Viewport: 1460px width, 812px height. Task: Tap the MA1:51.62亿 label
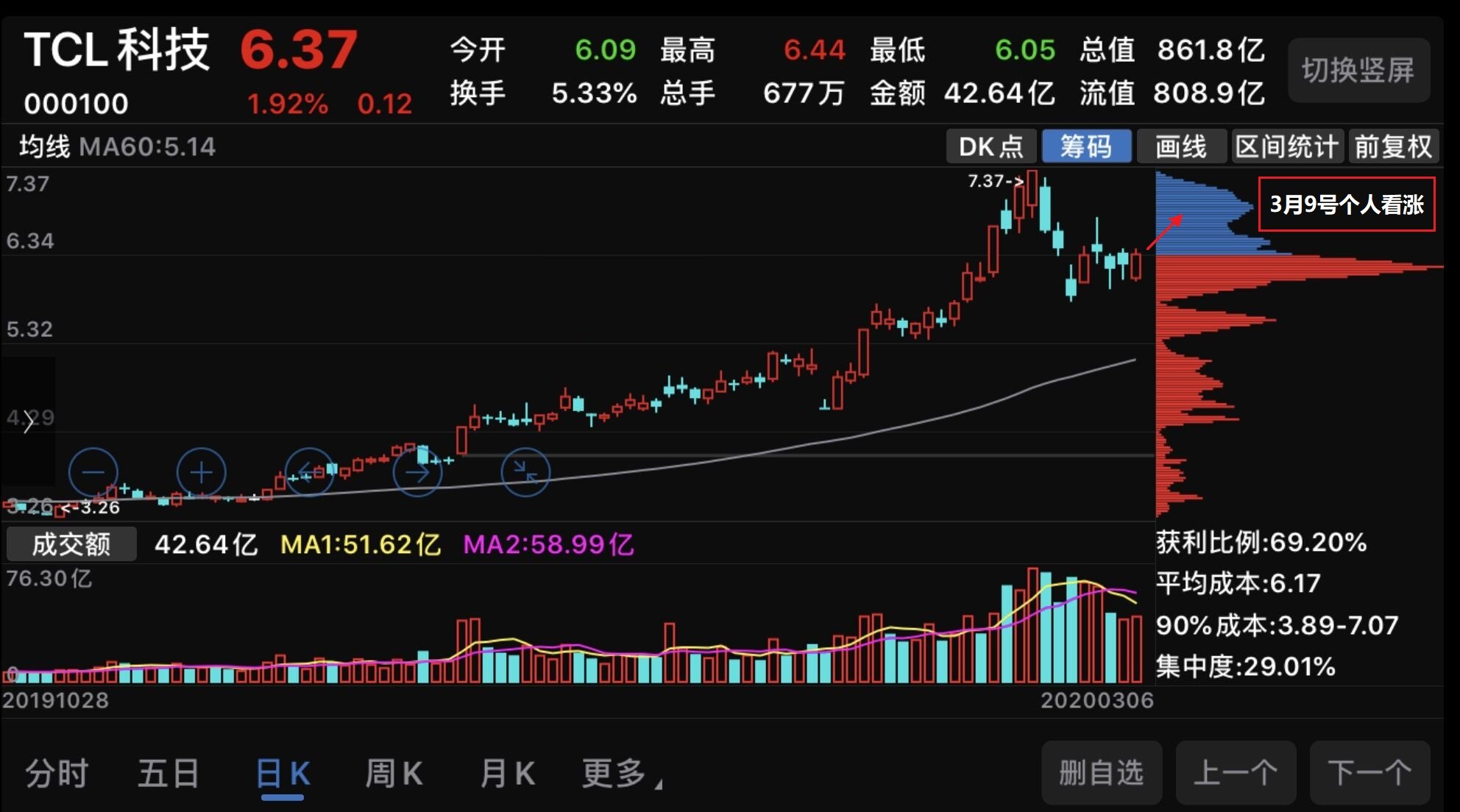[361, 544]
